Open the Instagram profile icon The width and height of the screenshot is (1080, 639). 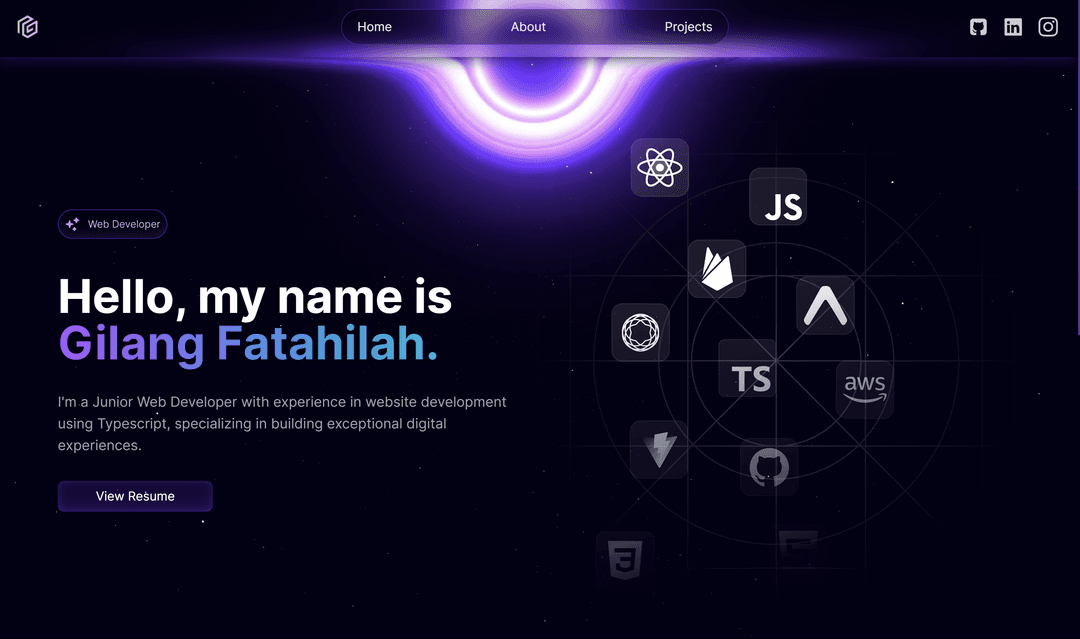click(1048, 27)
